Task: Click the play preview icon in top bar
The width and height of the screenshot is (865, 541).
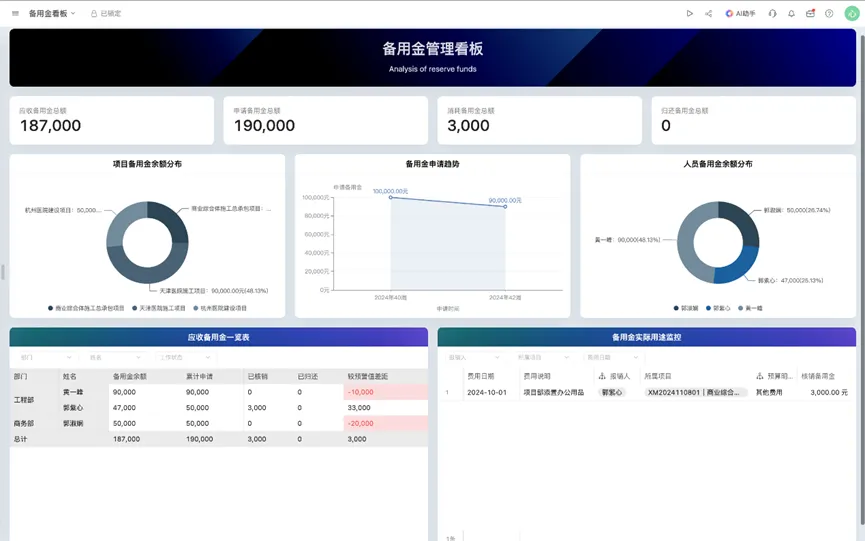Action: pyautogui.click(x=690, y=13)
